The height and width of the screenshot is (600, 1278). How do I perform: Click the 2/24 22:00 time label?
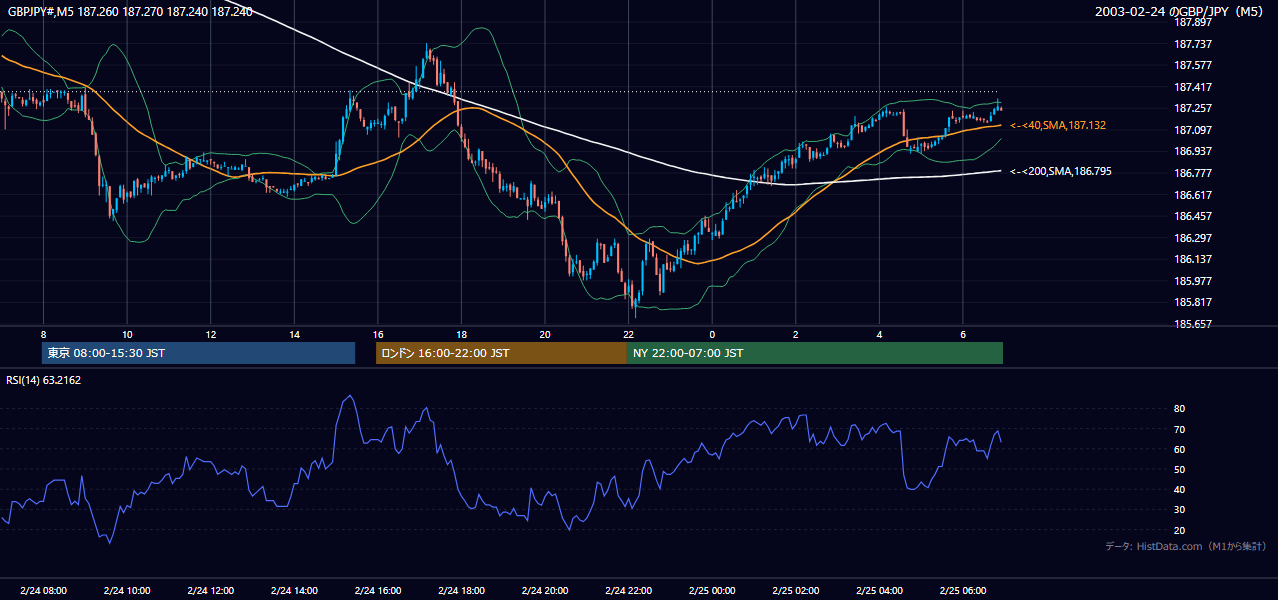click(x=628, y=590)
